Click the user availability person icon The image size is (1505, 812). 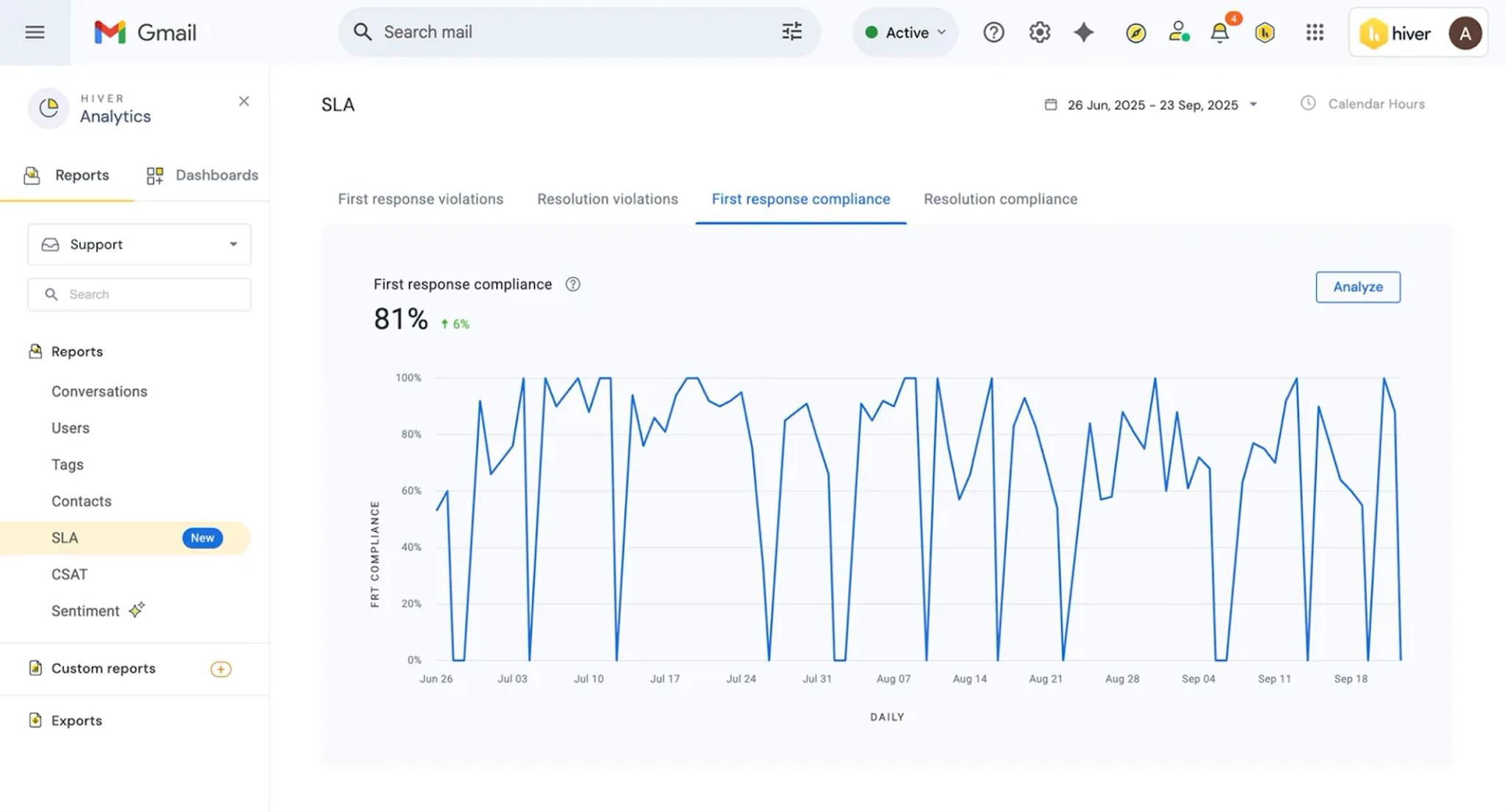(1179, 32)
